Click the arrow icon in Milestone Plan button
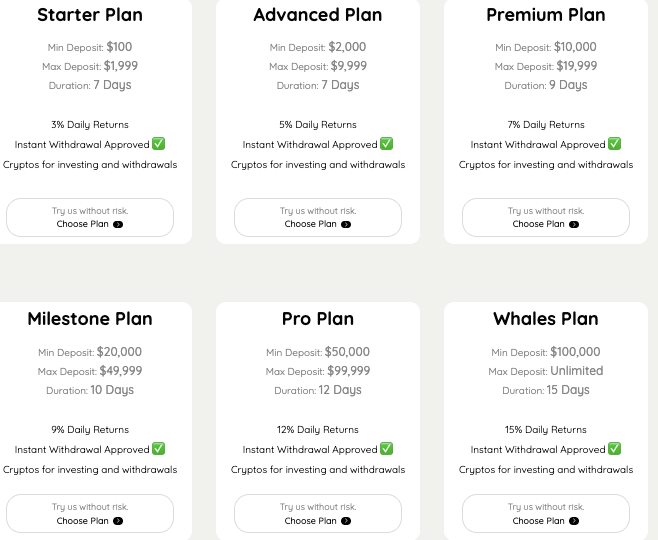The height and width of the screenshot is (540, 658). [118, 521]
